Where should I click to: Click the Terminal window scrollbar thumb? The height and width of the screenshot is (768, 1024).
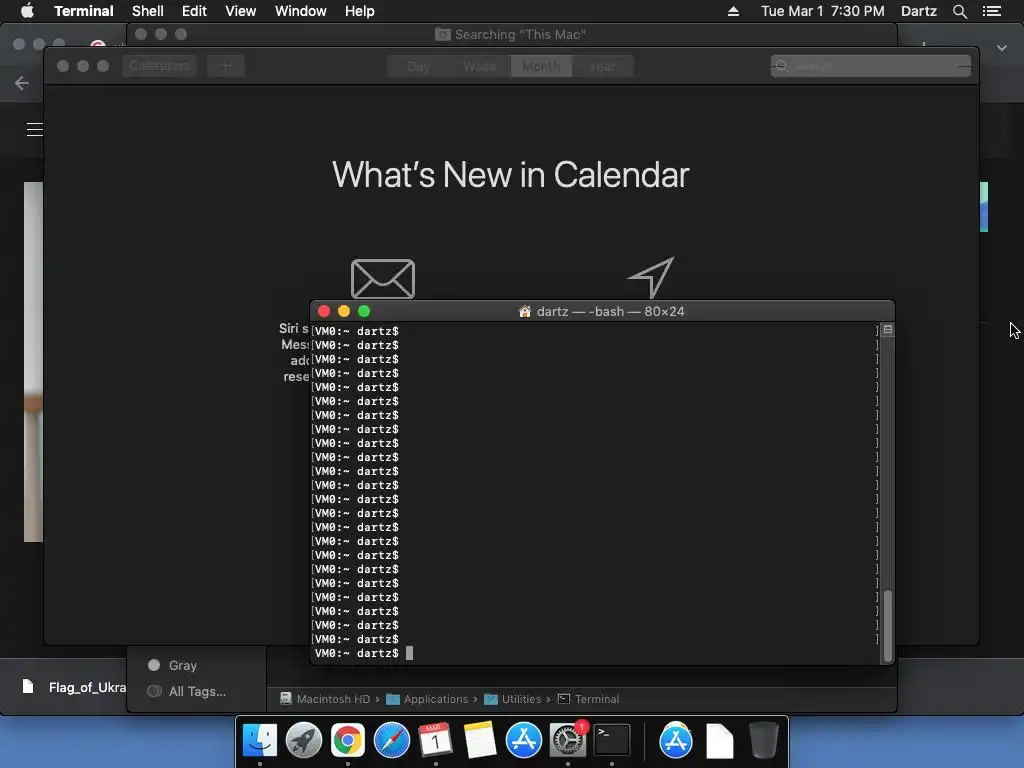click(x=888, y=626)
